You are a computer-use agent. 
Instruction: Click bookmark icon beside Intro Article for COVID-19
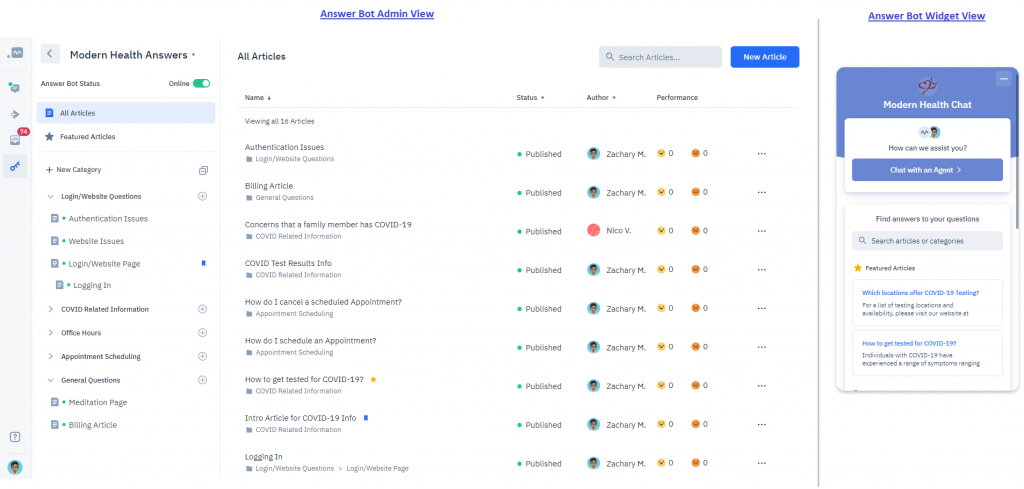(x=366, y=418)
